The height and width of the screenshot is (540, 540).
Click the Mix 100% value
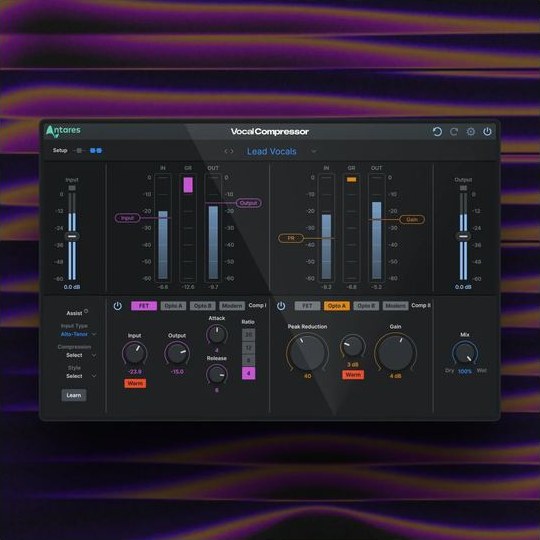click(465, 372)
